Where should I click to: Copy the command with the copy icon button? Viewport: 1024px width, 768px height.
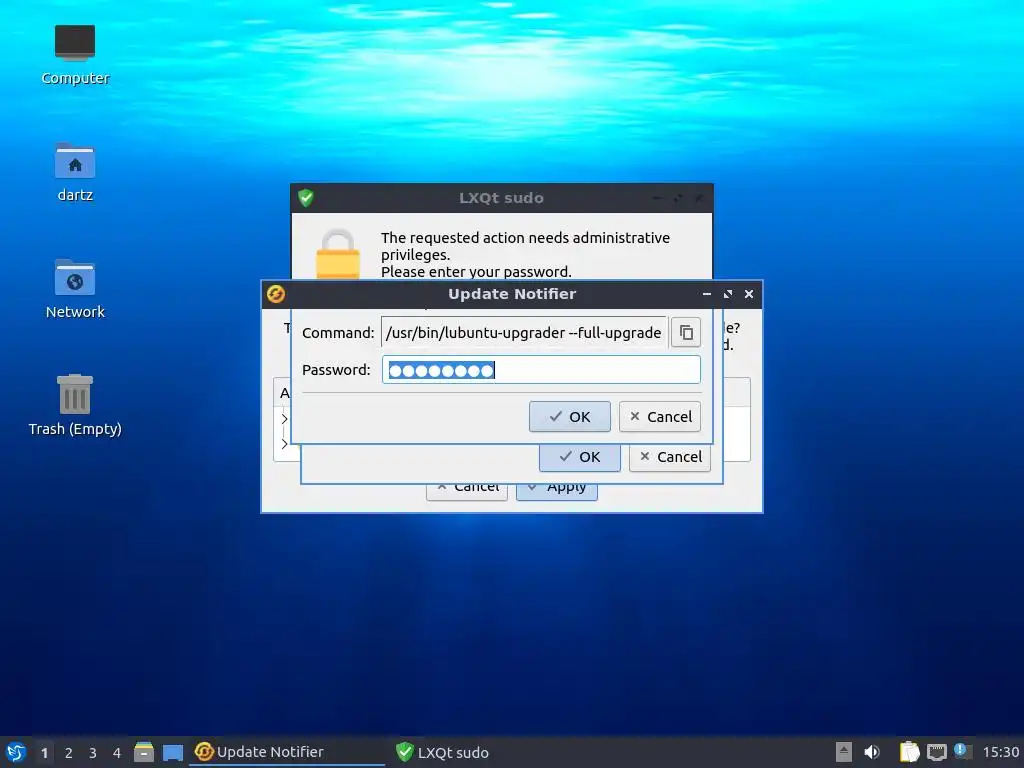click(686, 332)
